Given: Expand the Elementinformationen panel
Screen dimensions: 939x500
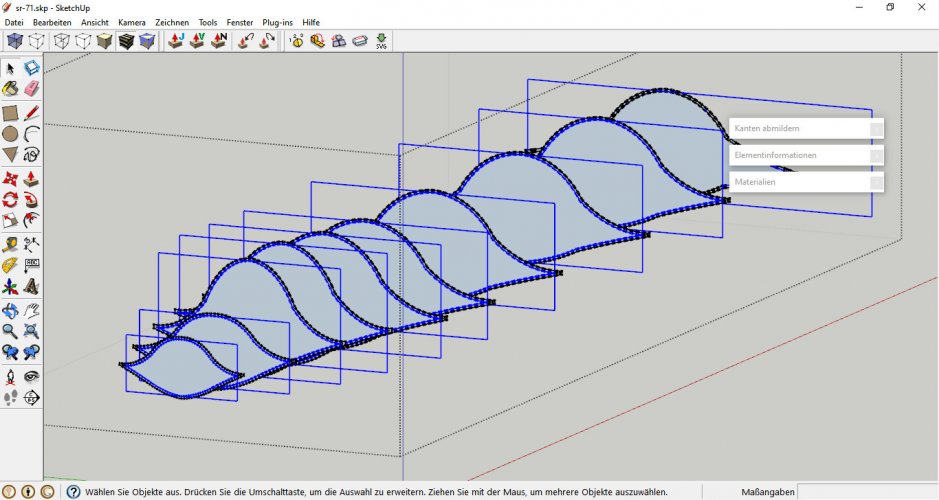Looking at the screenshot, I should (806, 155).
